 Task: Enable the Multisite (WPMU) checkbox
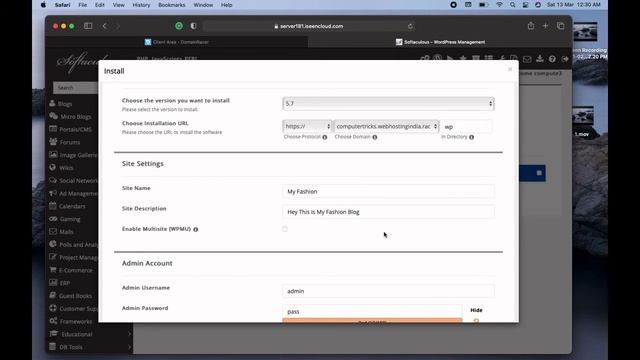click(284, 229)
